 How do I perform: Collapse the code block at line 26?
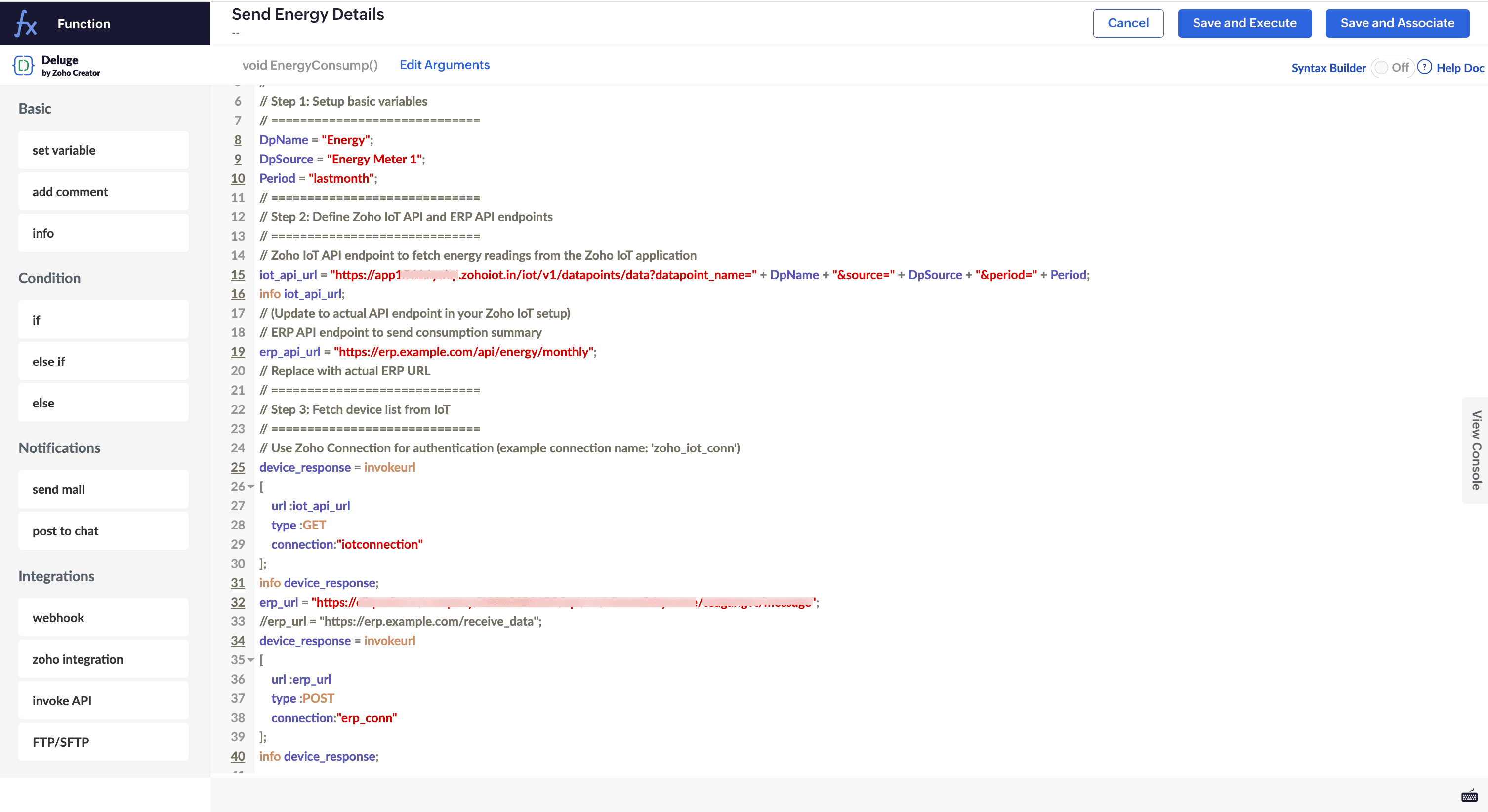[250, 487]
